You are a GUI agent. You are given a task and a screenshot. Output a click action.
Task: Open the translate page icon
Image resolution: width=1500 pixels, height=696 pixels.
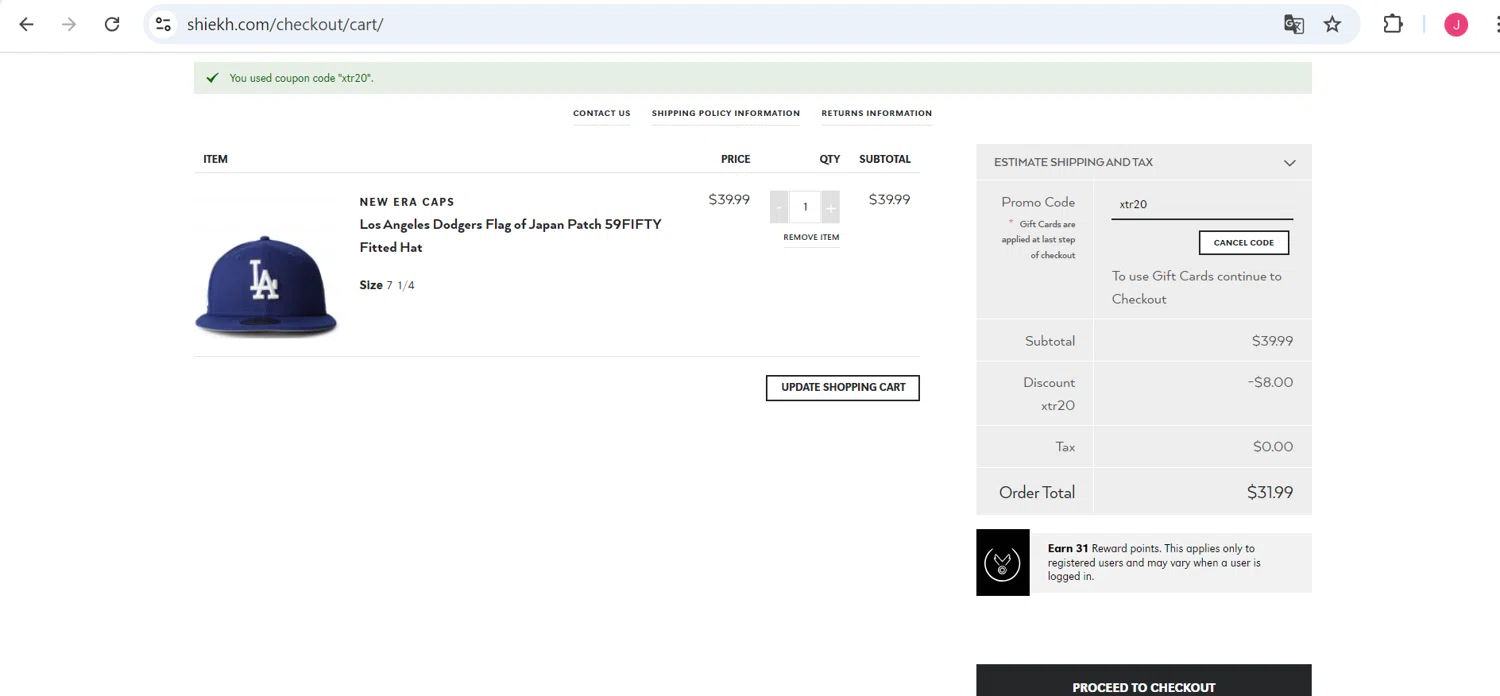(1294, 24)
